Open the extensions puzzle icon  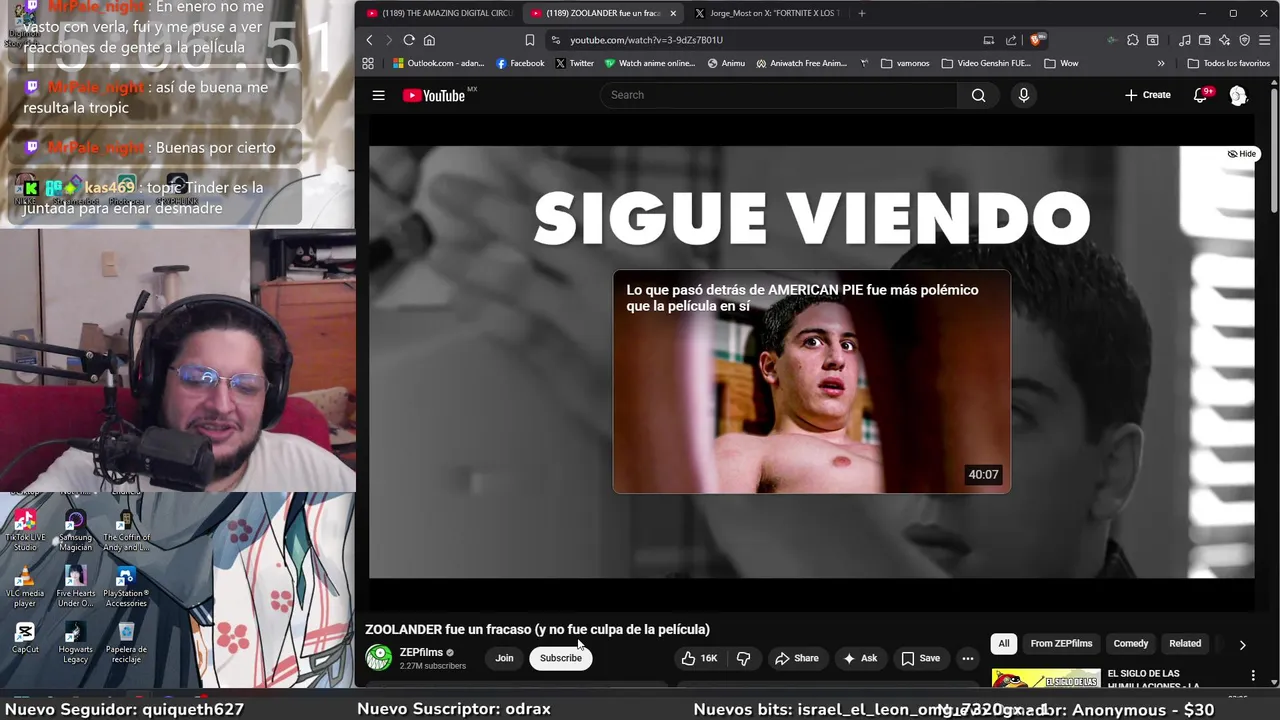pos(1133,40)
